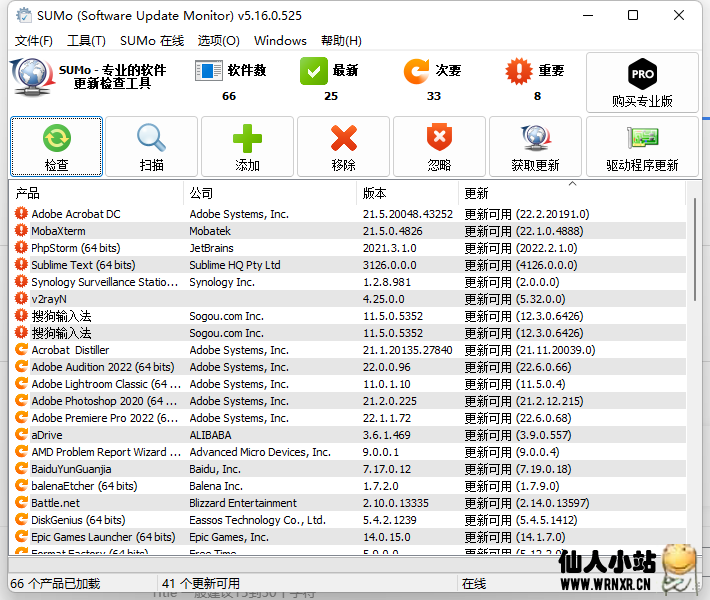Click orange icon beside Adobe Audition 2022

(x=21, y=366)
